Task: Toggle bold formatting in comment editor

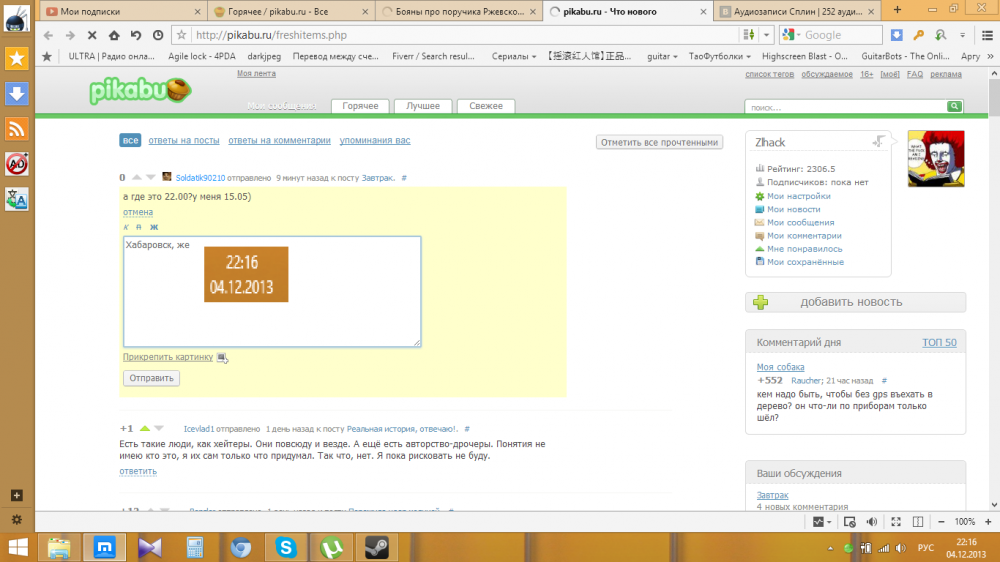Action: 154,227
